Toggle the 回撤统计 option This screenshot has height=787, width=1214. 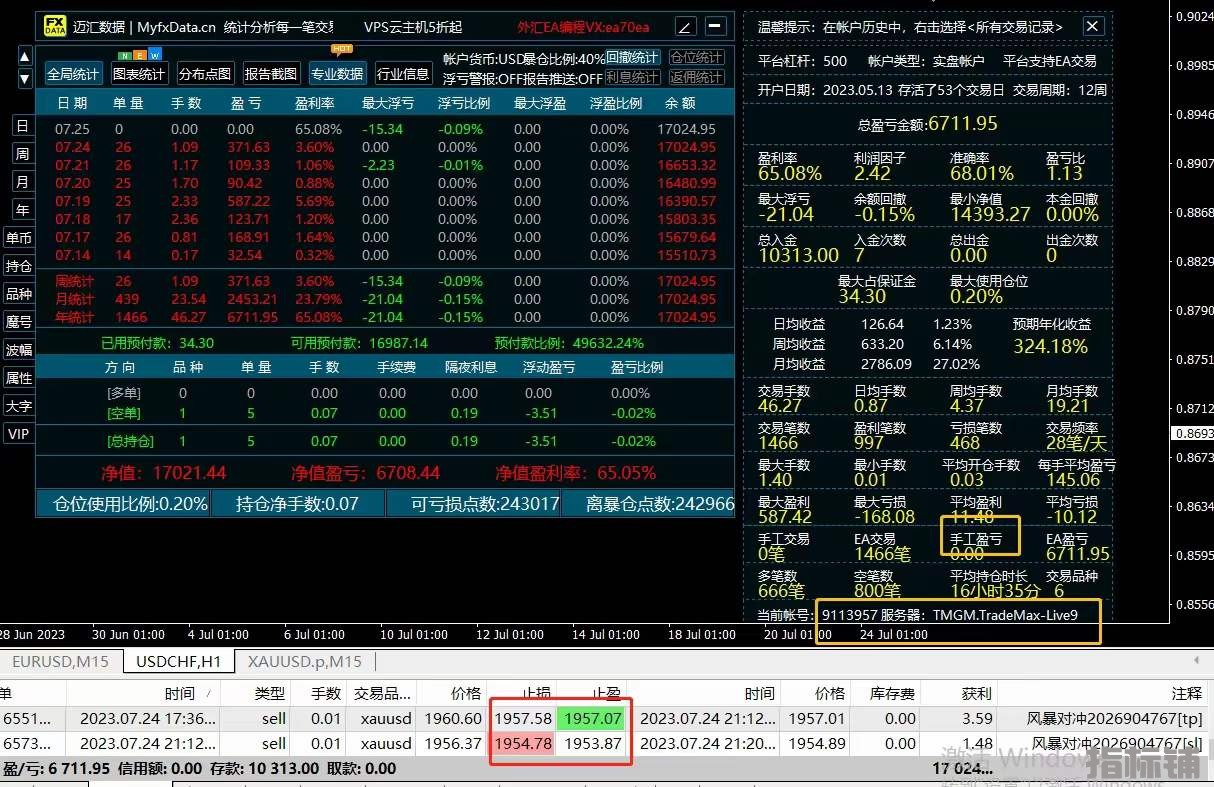632,57
